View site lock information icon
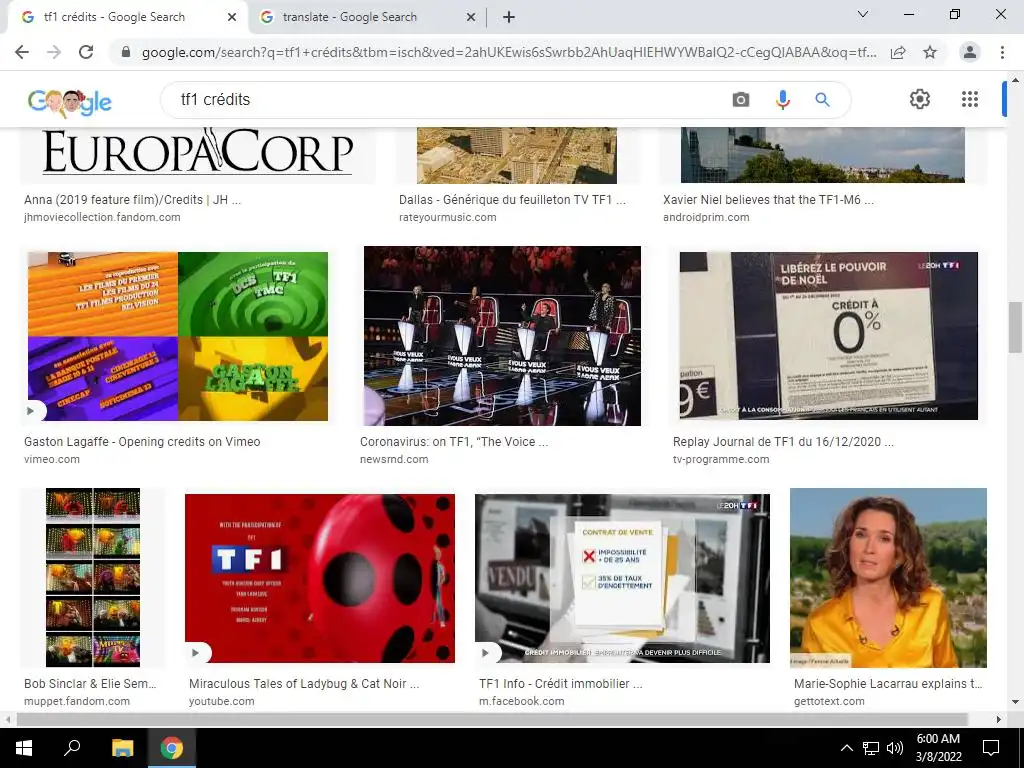 tap(126, 52)
